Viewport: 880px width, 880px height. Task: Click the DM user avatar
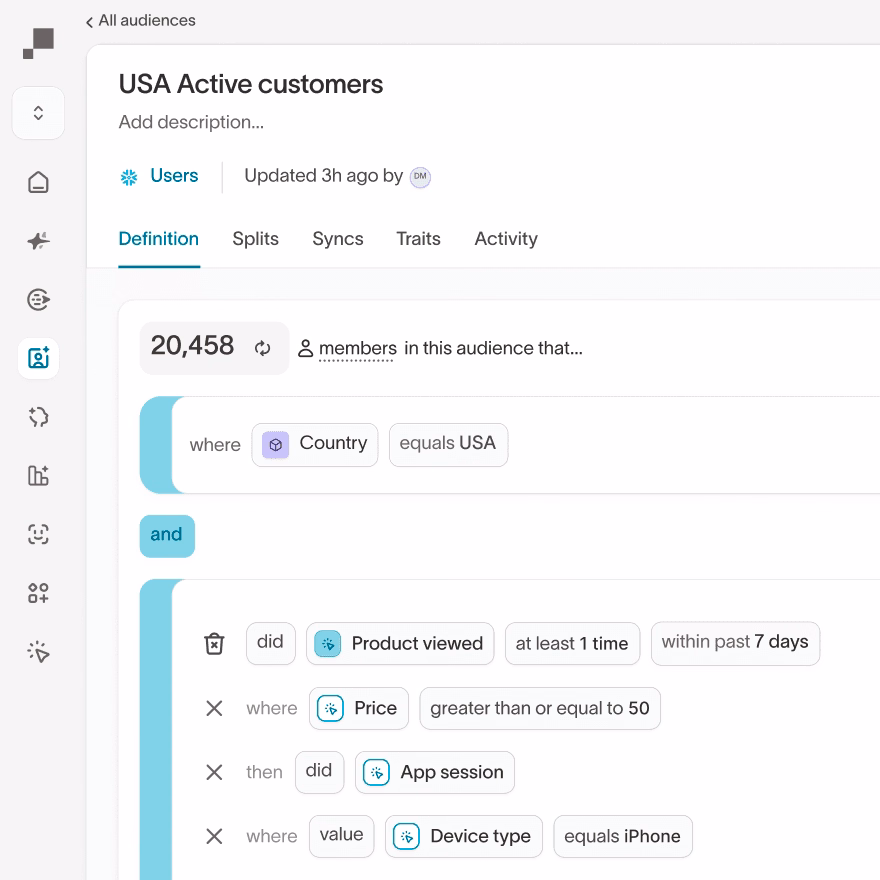pyautogui.click(x=420, y=177)
